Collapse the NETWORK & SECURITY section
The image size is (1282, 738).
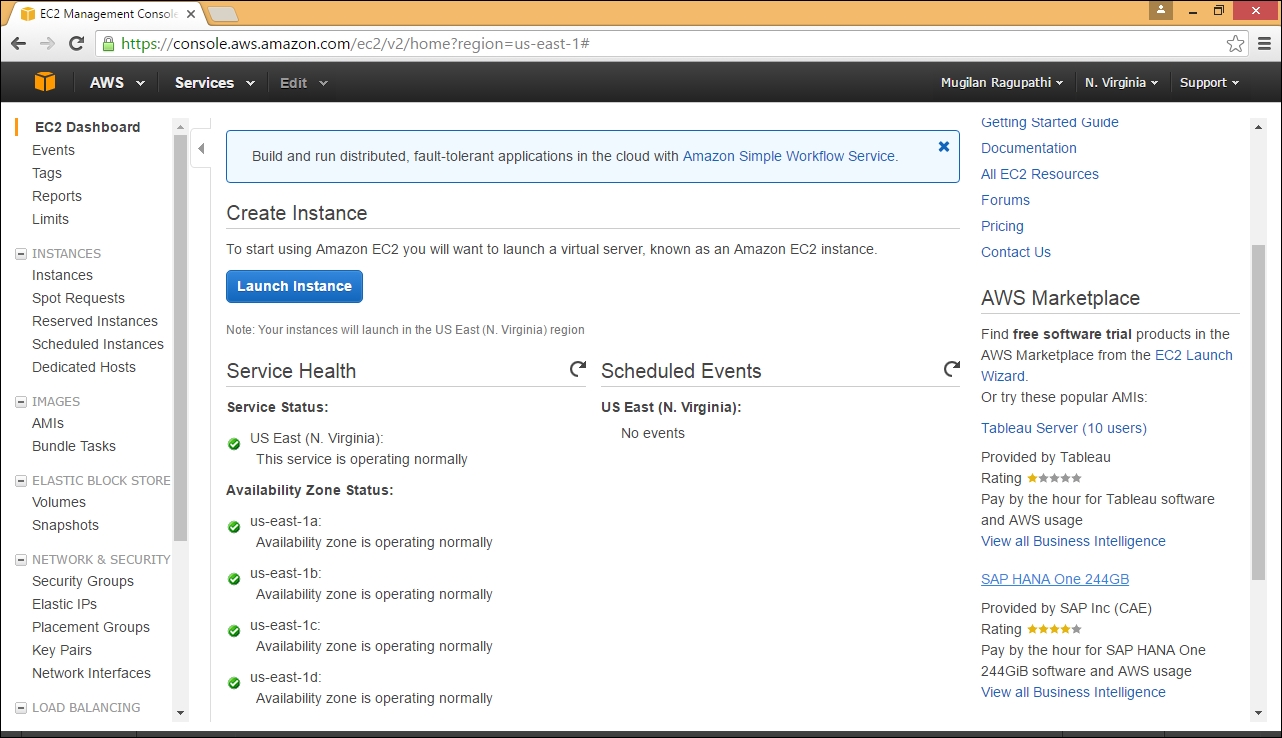[21, 560]
